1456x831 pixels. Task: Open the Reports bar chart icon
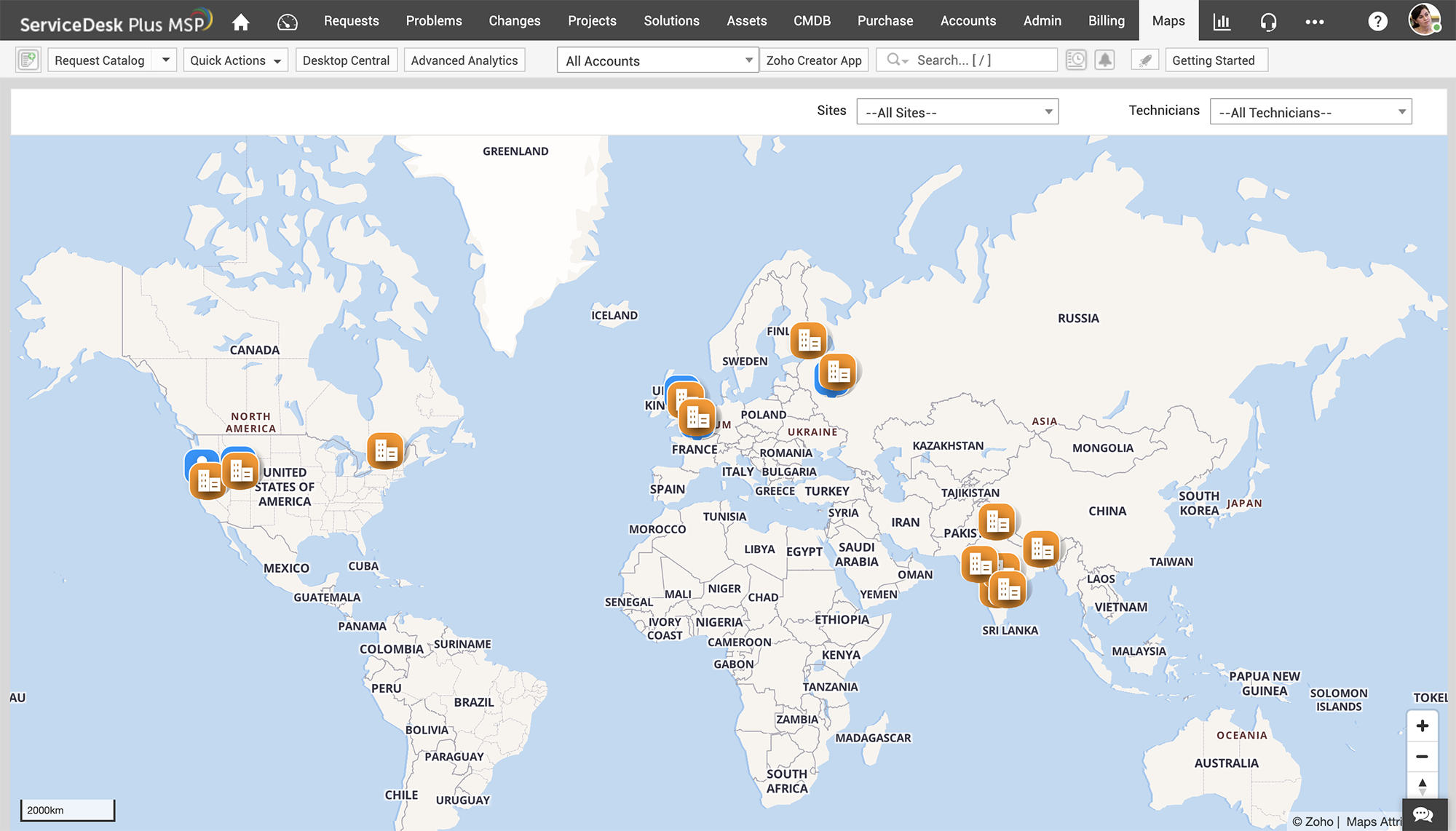(x=1222, y=22)
